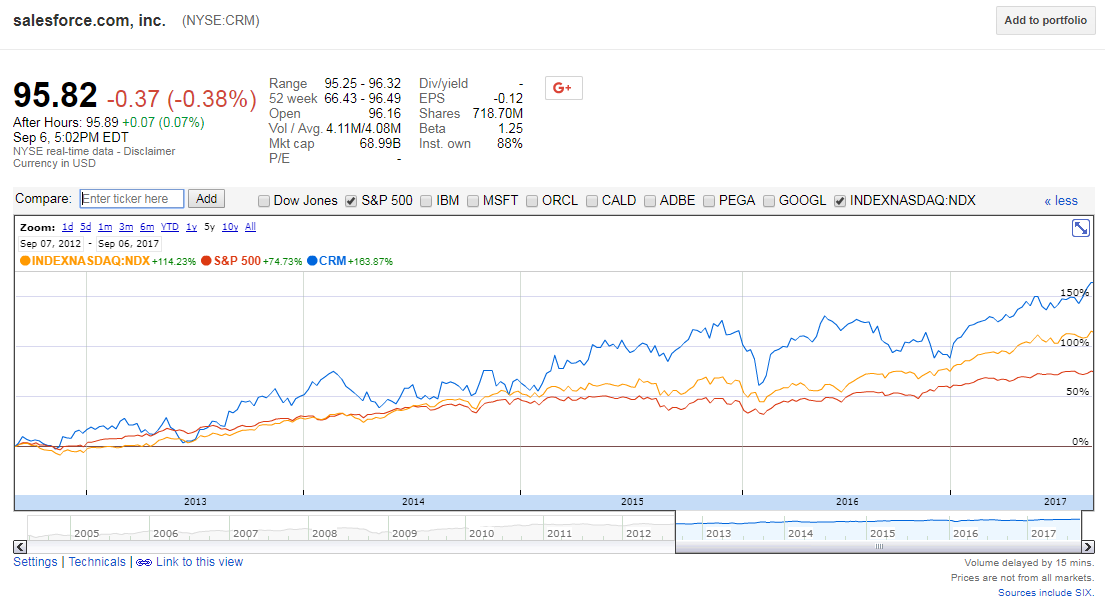Enable Dow Jones comparison checkbox
Image resolution: width=1105 pixels, height=605 pixels.
(x=264, y=201)
